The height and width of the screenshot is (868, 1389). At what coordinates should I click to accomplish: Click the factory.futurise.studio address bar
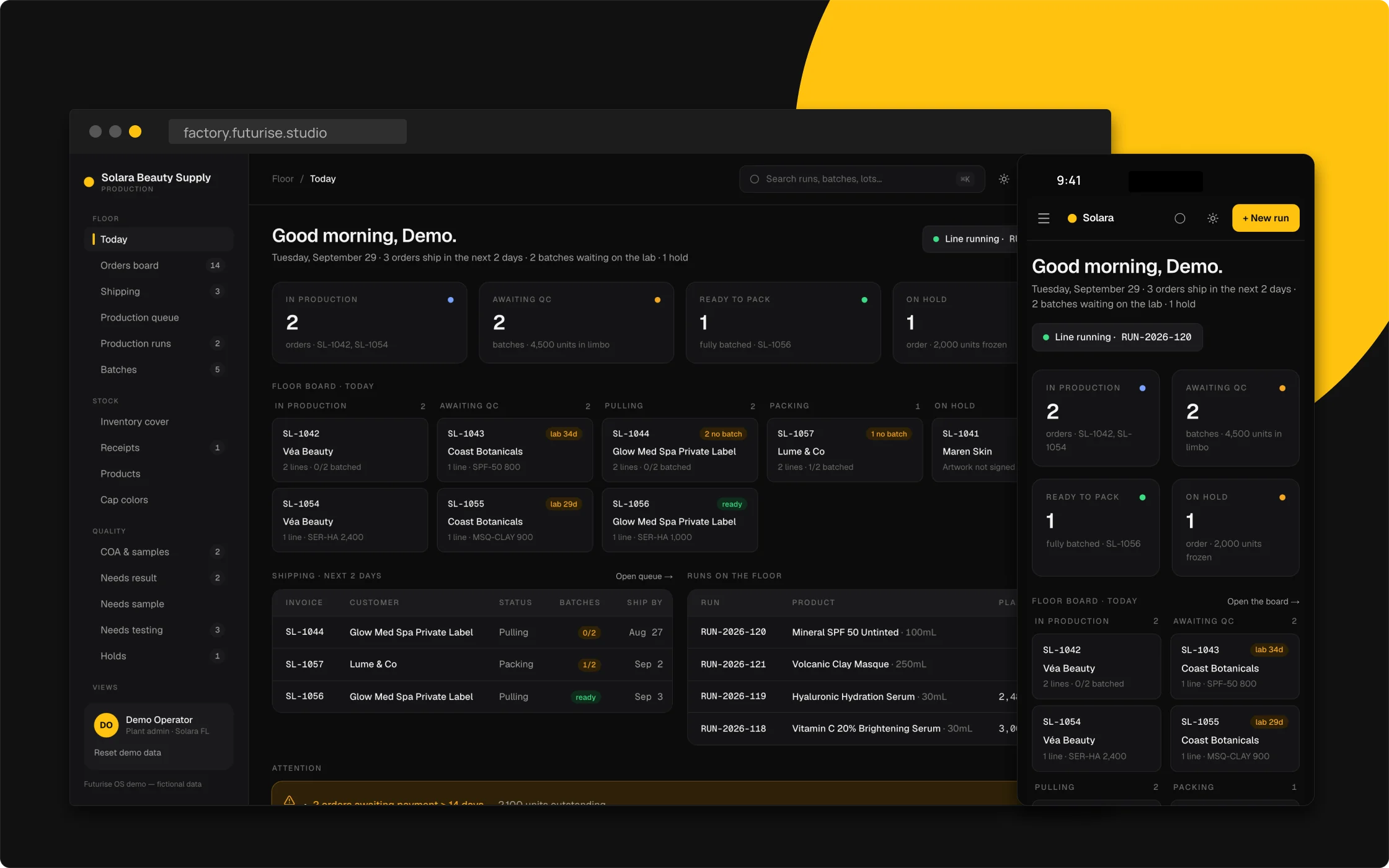pyautogui.click(x=288, y=132)
